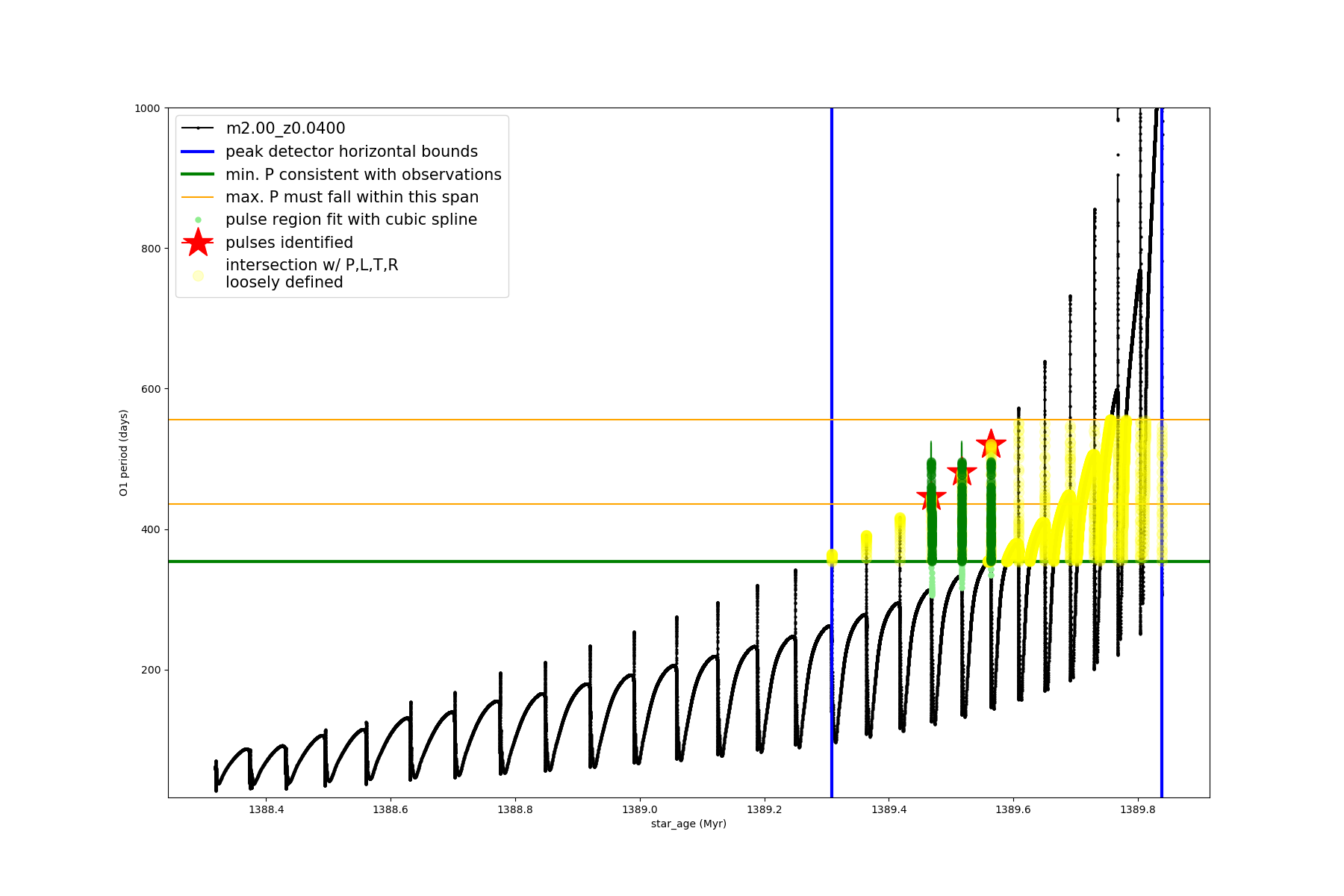Click the 'min. P consistent with observations' label
The height and width of the screenshot is (896, 1344).
click(364, 175)
